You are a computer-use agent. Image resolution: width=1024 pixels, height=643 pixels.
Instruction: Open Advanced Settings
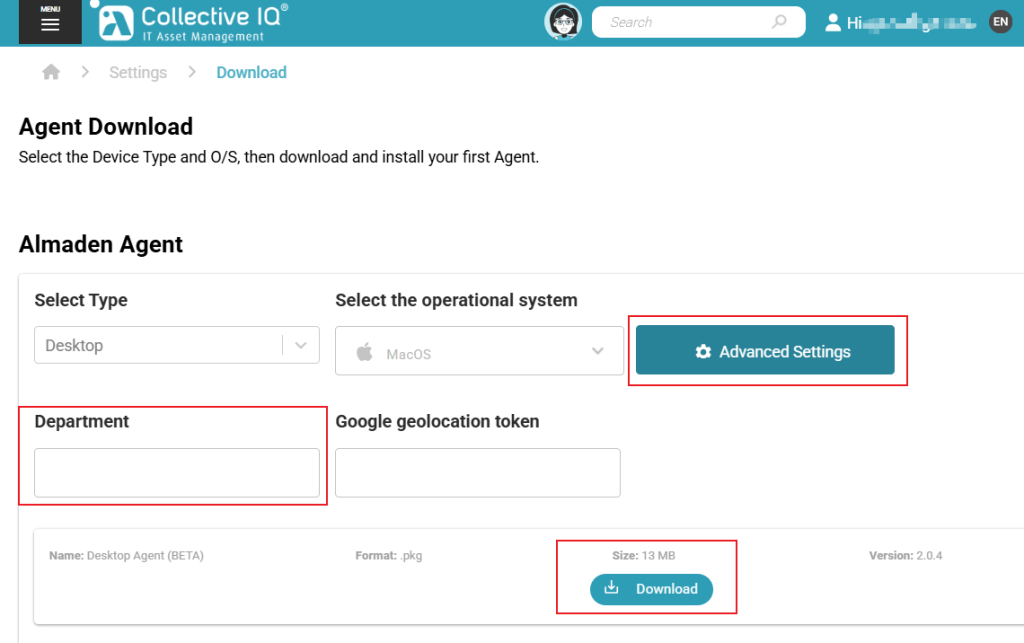(765, 350)
